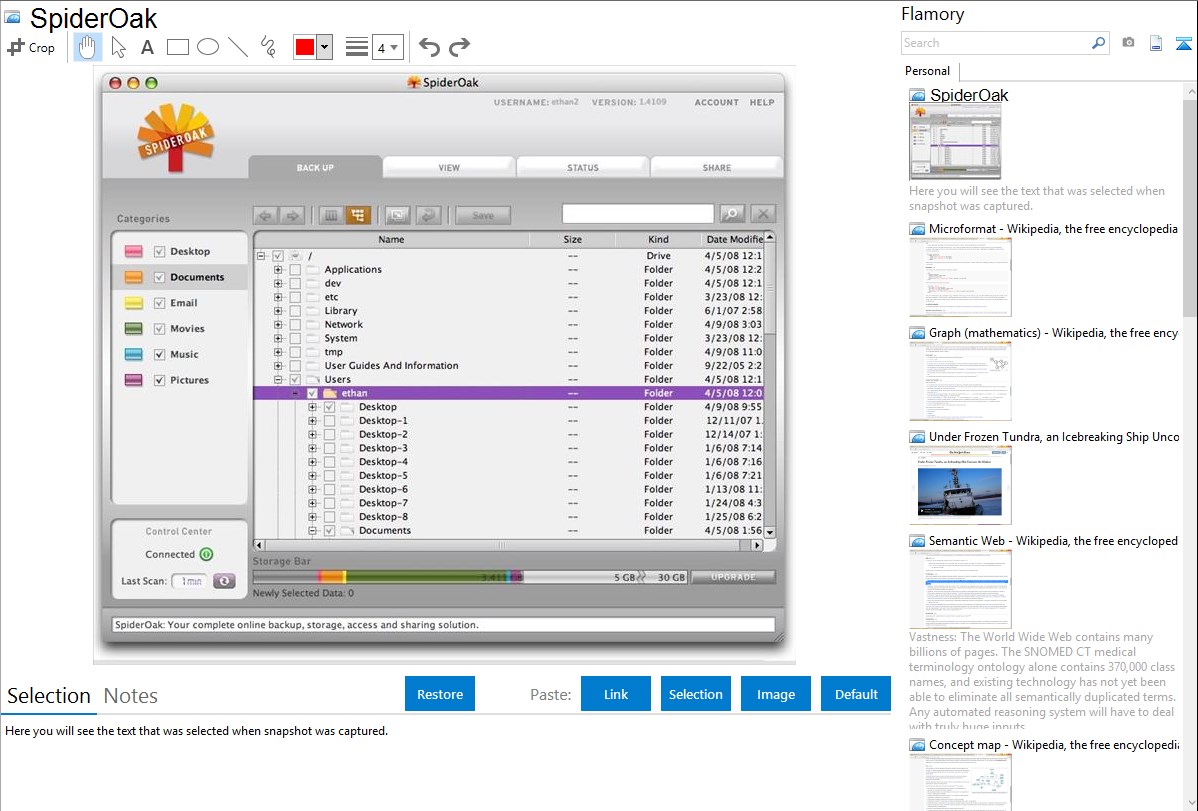Viewport: 1198px width, 811px height.
Task: Switch to the STATUS tab
Action: tap(583, 167)
